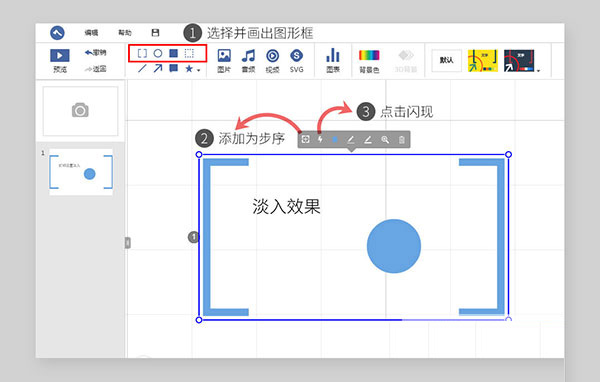Image resolution: width=600 pixels, height=382 pixels.
Task: Click the round blue app logo icon
Action: pyautogui.click(x=57, y=33)
